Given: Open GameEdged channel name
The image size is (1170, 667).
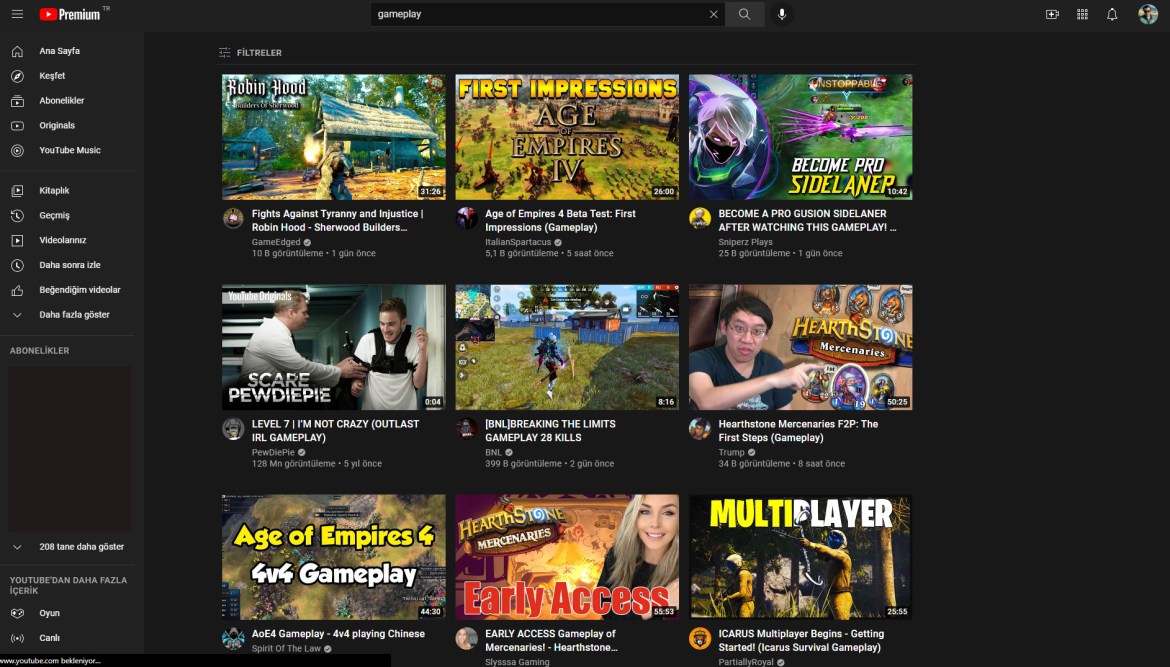Looking at the screenshot, I should [276, 242].
